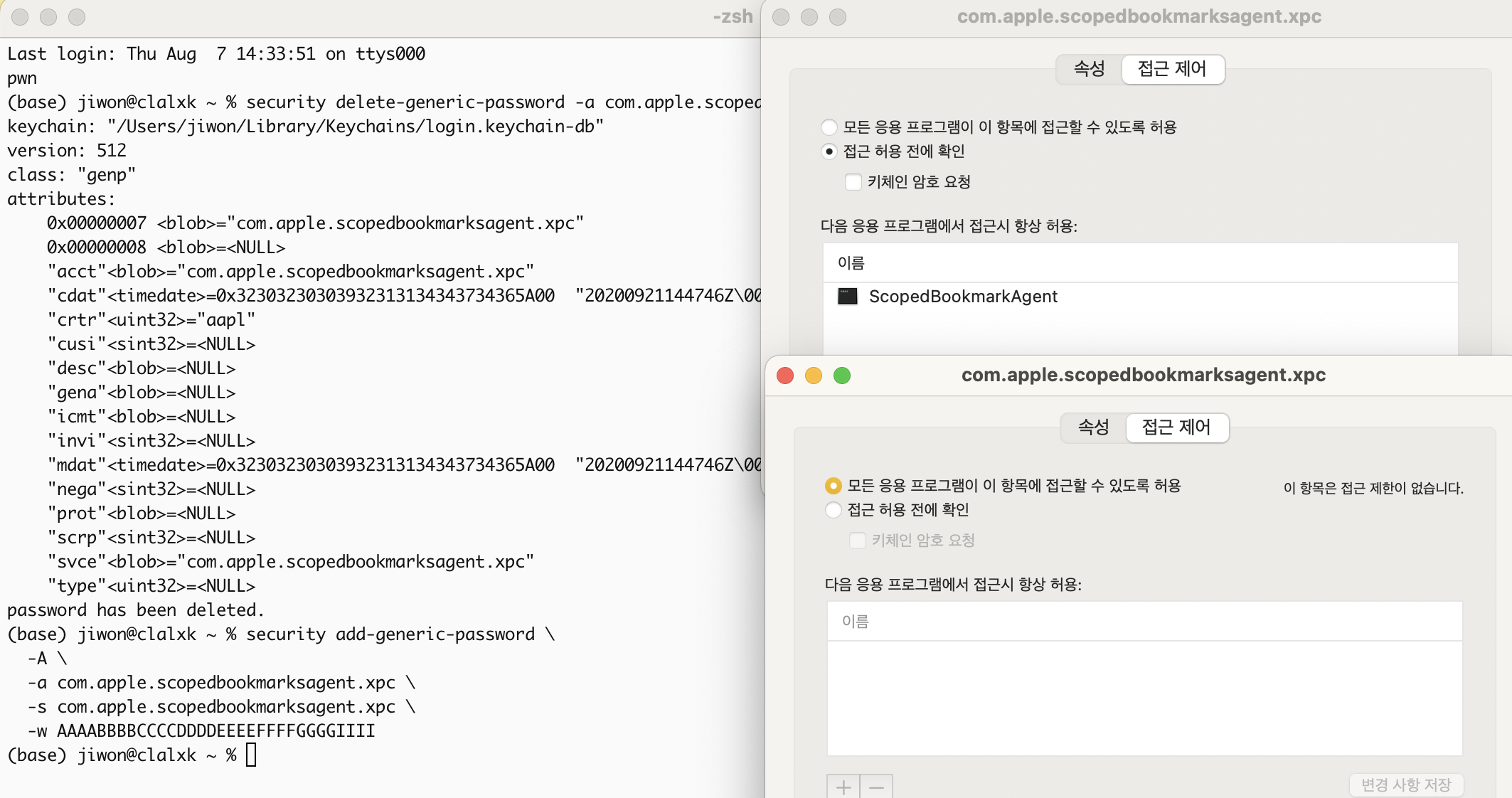Open '접근 제어' tab in front window

pos(1177,427)
